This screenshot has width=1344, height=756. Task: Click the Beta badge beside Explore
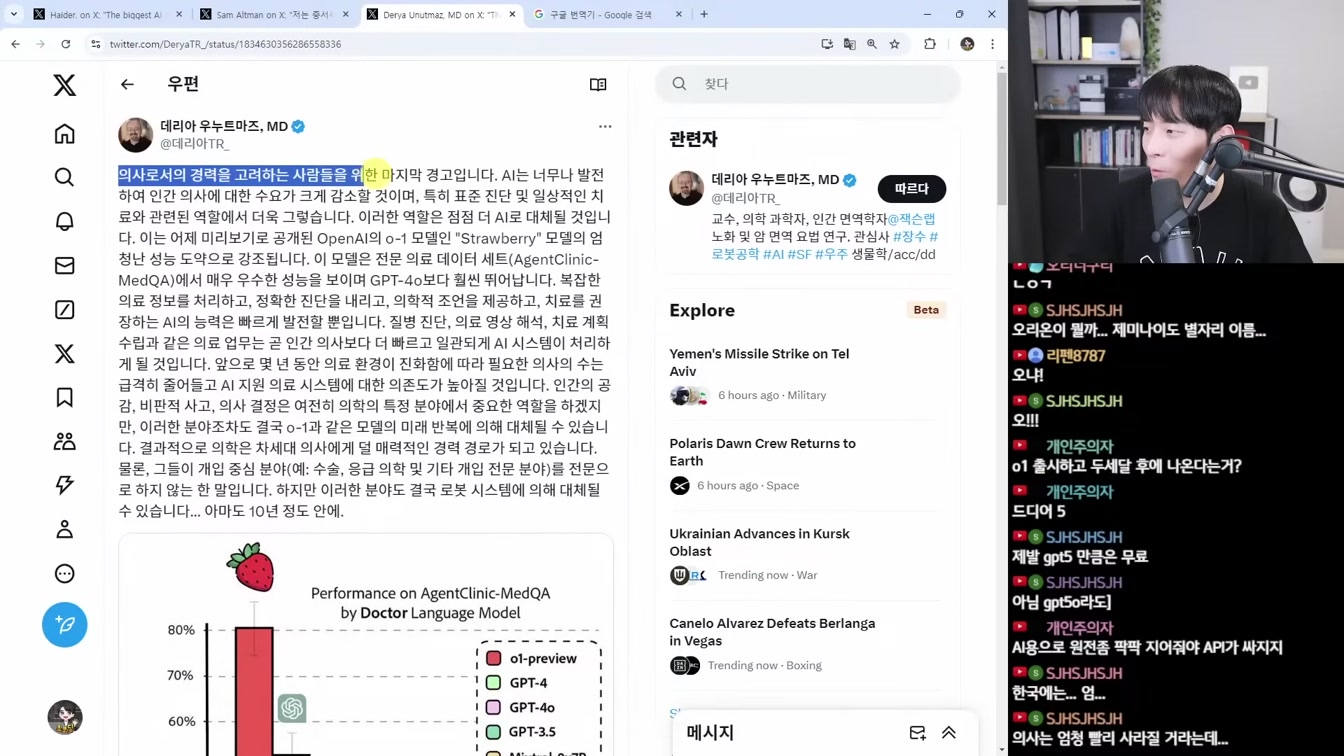pos(926,310)
